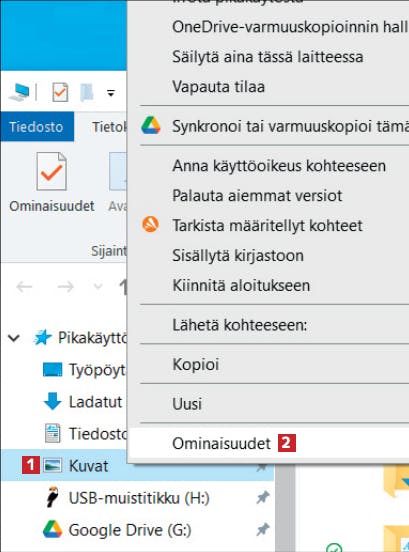Click the Google Drive (G:) drive icon

(x=52, y=529)
